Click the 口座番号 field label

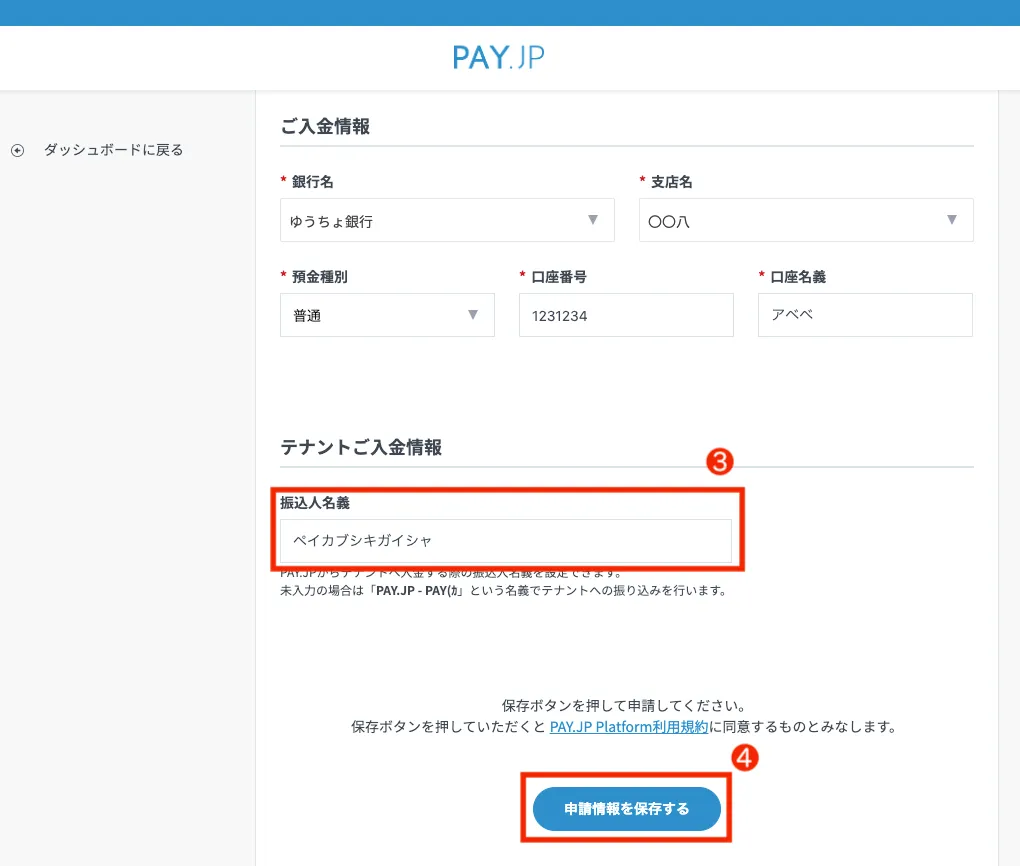[x=559, y=277]
